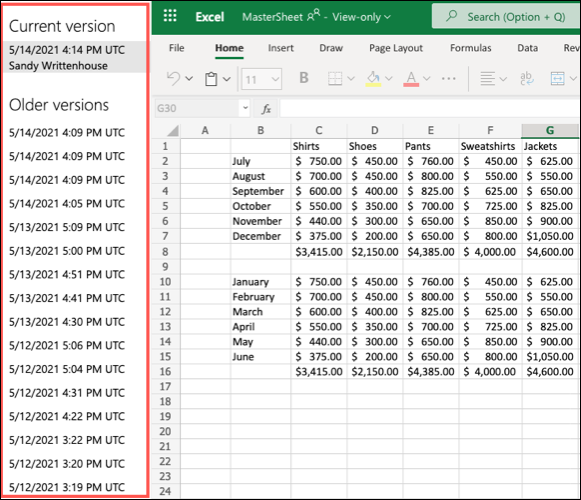Switch to the Formulas tab

pos(471,48)
